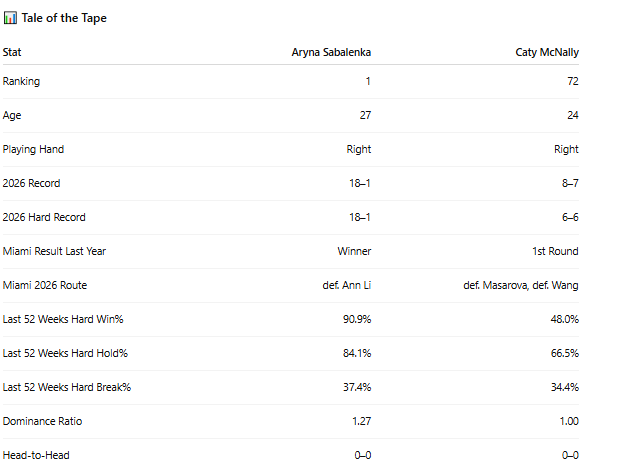Click McNally's 8–7 2026 Record value
617x471 pixels.
tap(570, 183)
